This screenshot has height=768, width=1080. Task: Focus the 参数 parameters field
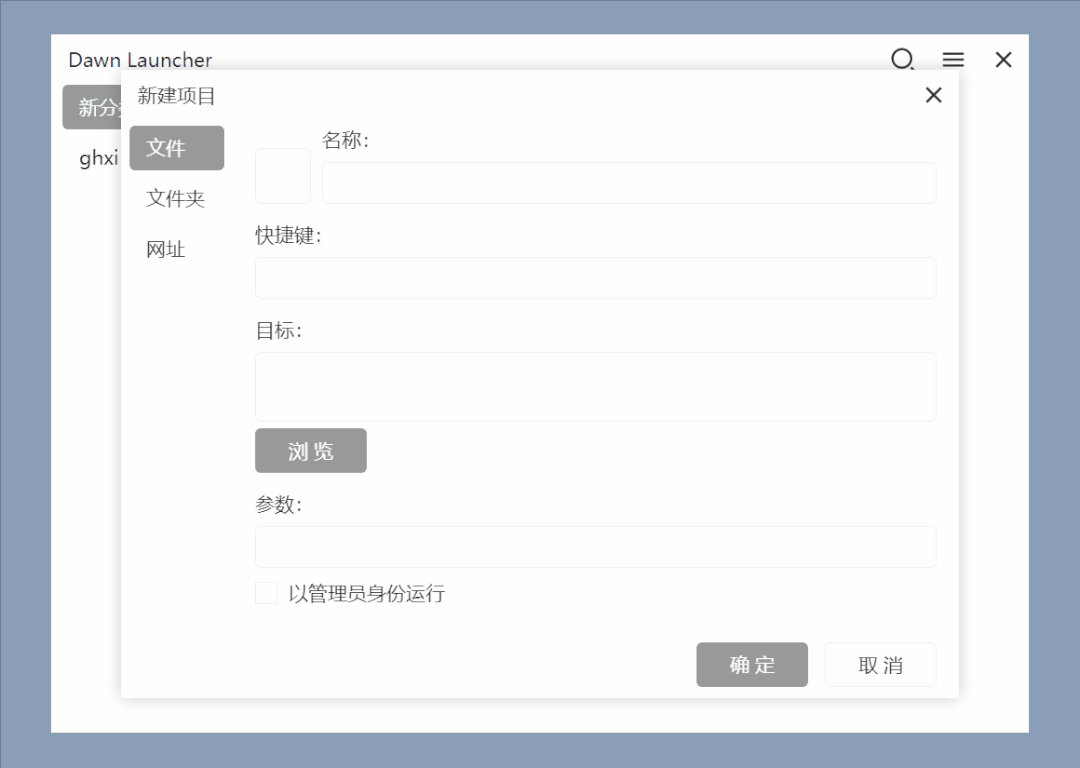click(595, 546)
